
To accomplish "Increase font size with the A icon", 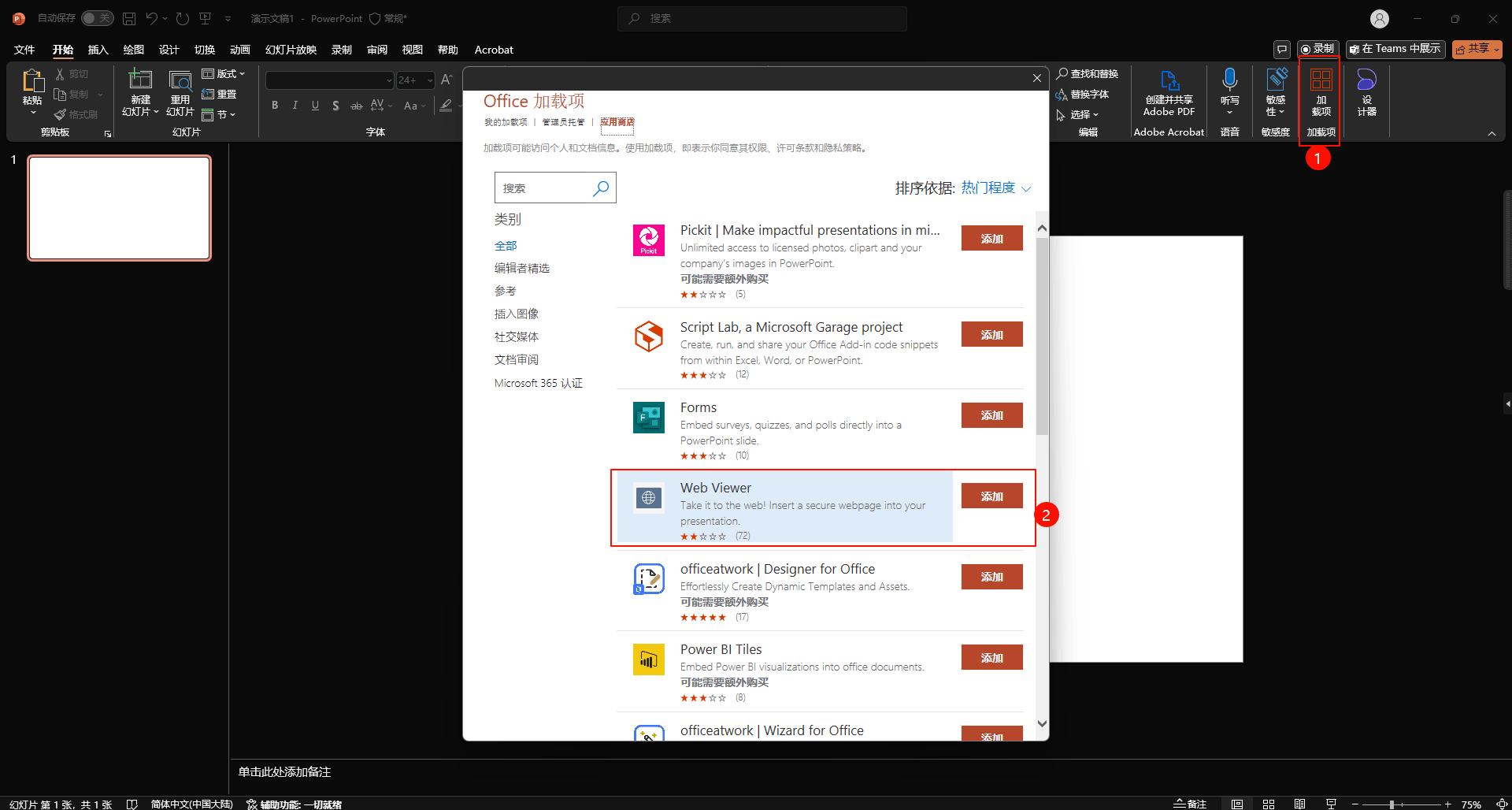I will (447, 80).
